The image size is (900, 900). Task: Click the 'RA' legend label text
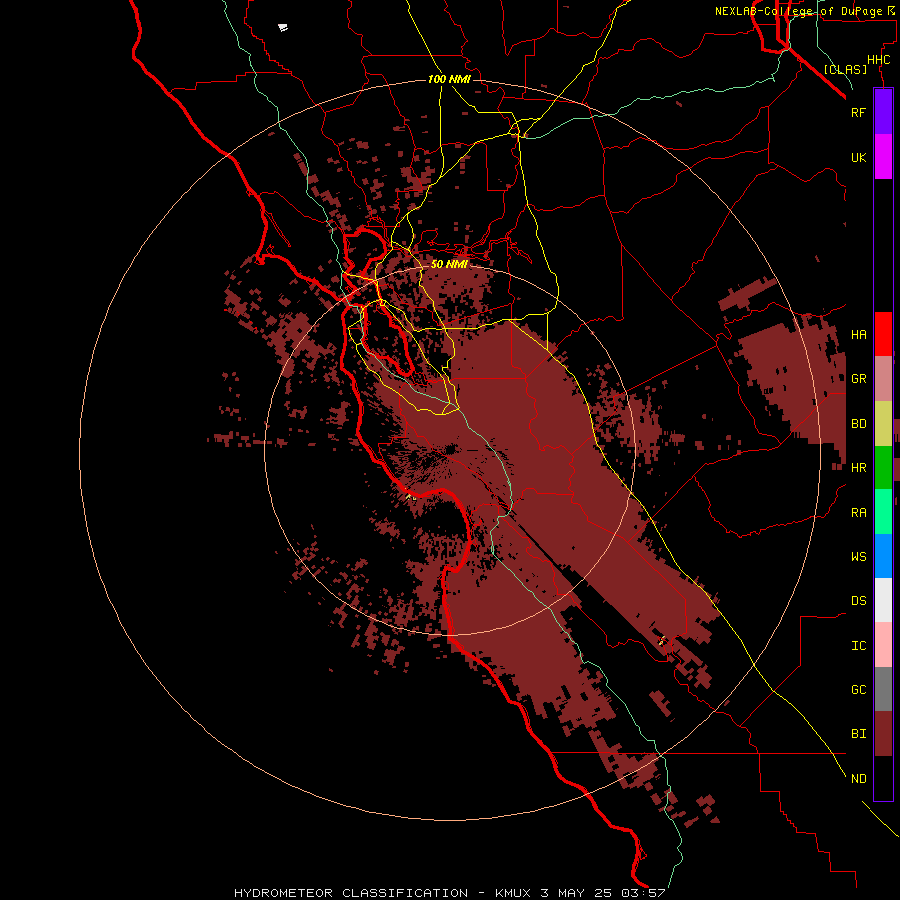858,513
